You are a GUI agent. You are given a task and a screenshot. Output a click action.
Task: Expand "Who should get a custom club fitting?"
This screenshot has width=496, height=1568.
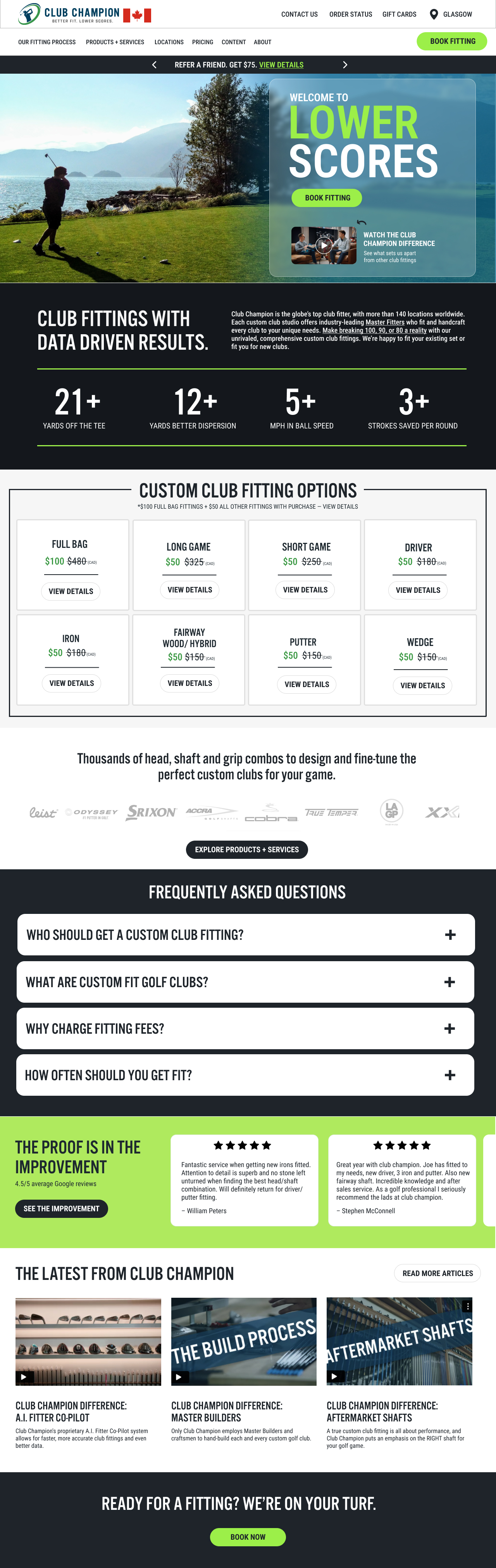click(x=450, y=934)
